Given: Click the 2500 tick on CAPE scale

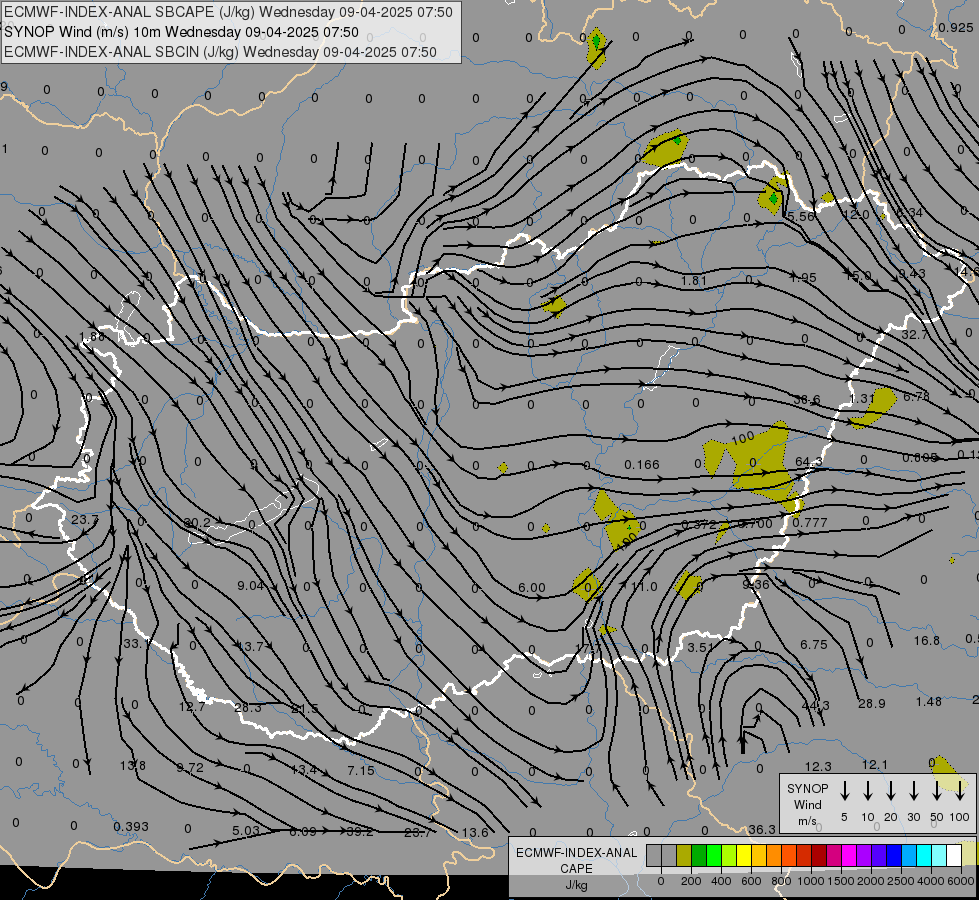Looking at the screenshot, I should (901, 881).
